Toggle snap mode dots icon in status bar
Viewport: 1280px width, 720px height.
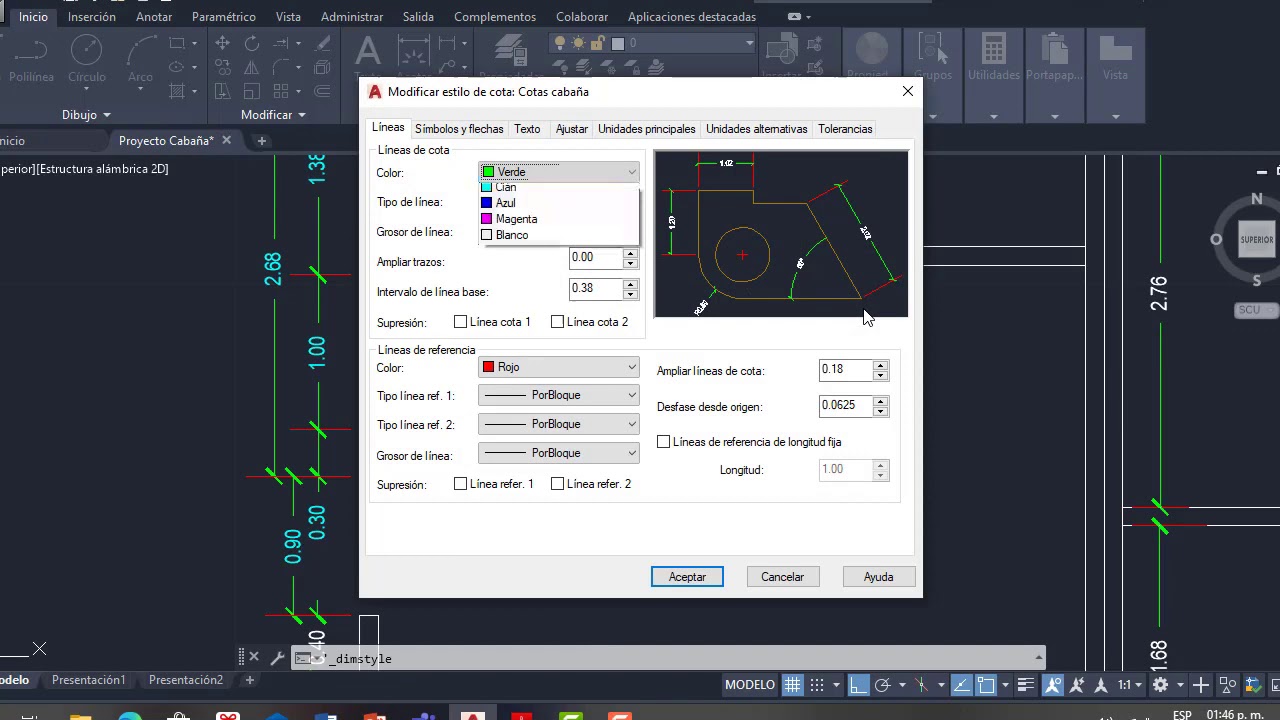pos(817,685)
